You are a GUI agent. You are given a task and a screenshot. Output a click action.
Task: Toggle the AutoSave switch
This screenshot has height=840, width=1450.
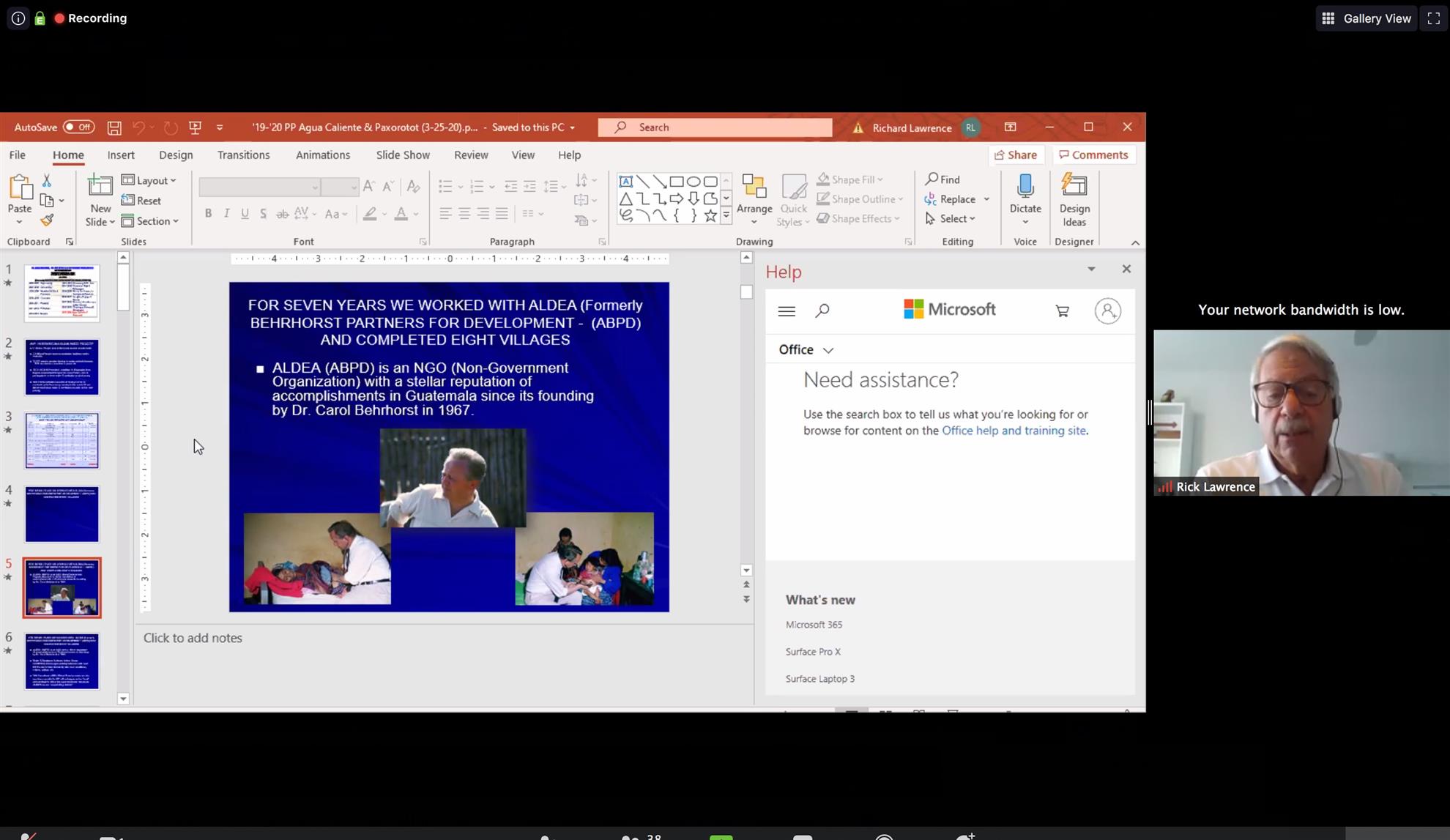(78, 127)
